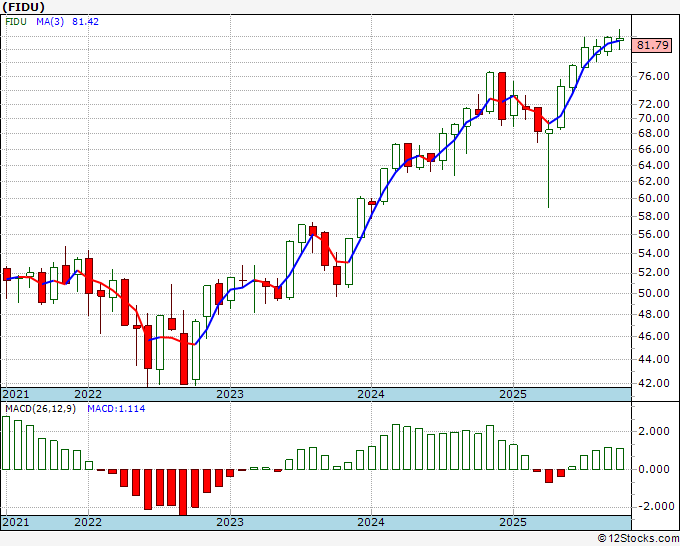The image size is (680, 546).
Task: Click the 66.00 price axis label
Action: coord(654,149)
